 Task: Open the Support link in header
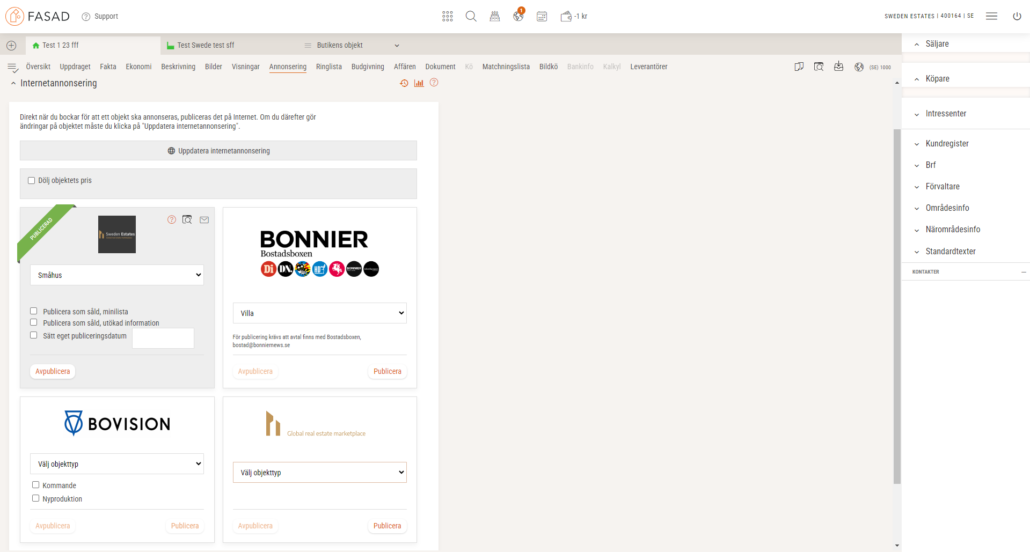point(100,16)
